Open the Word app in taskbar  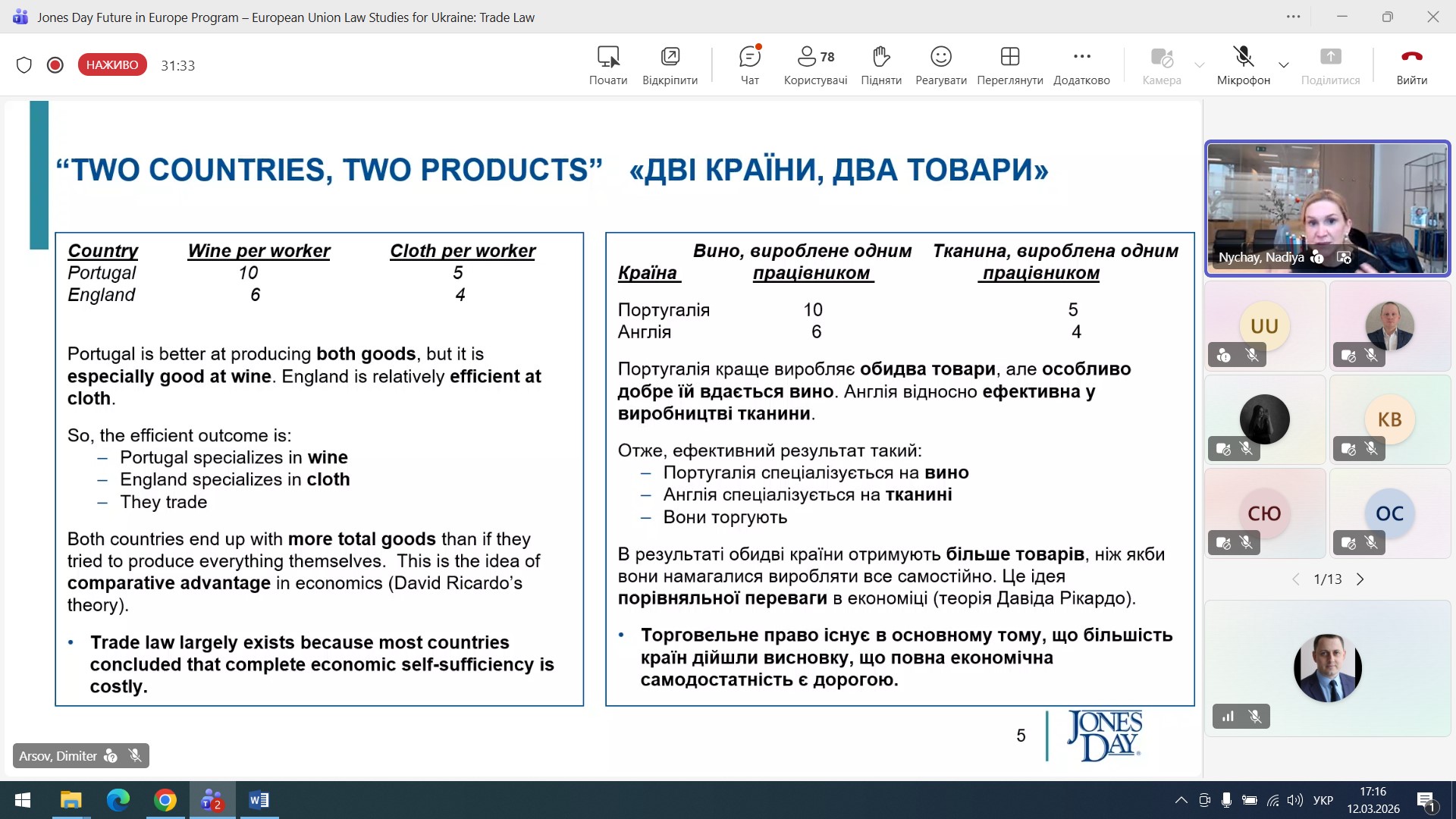click(x=259, y=800)
